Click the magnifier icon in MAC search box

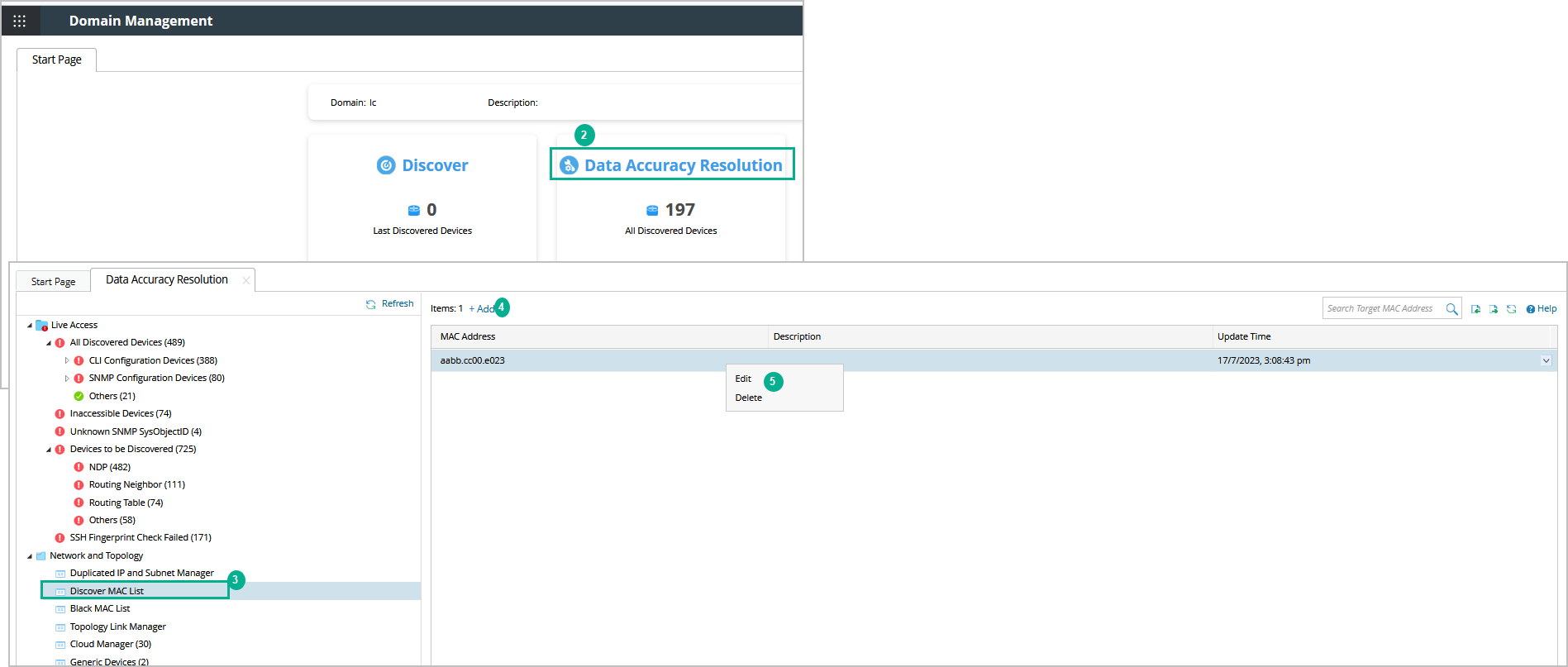tap(1451, 309)
